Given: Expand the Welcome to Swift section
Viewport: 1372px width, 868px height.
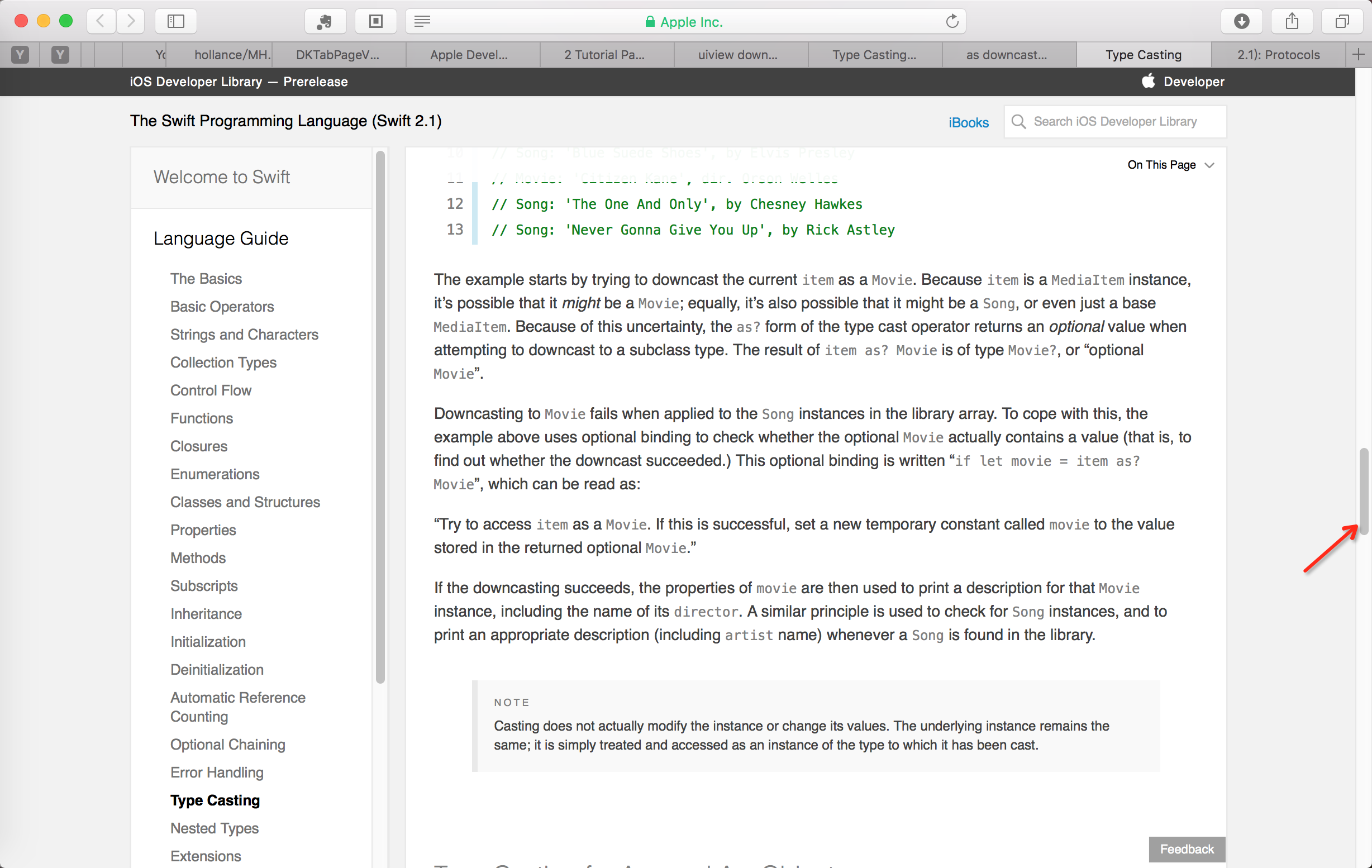Looking at the screenshot, I should 221,177.
